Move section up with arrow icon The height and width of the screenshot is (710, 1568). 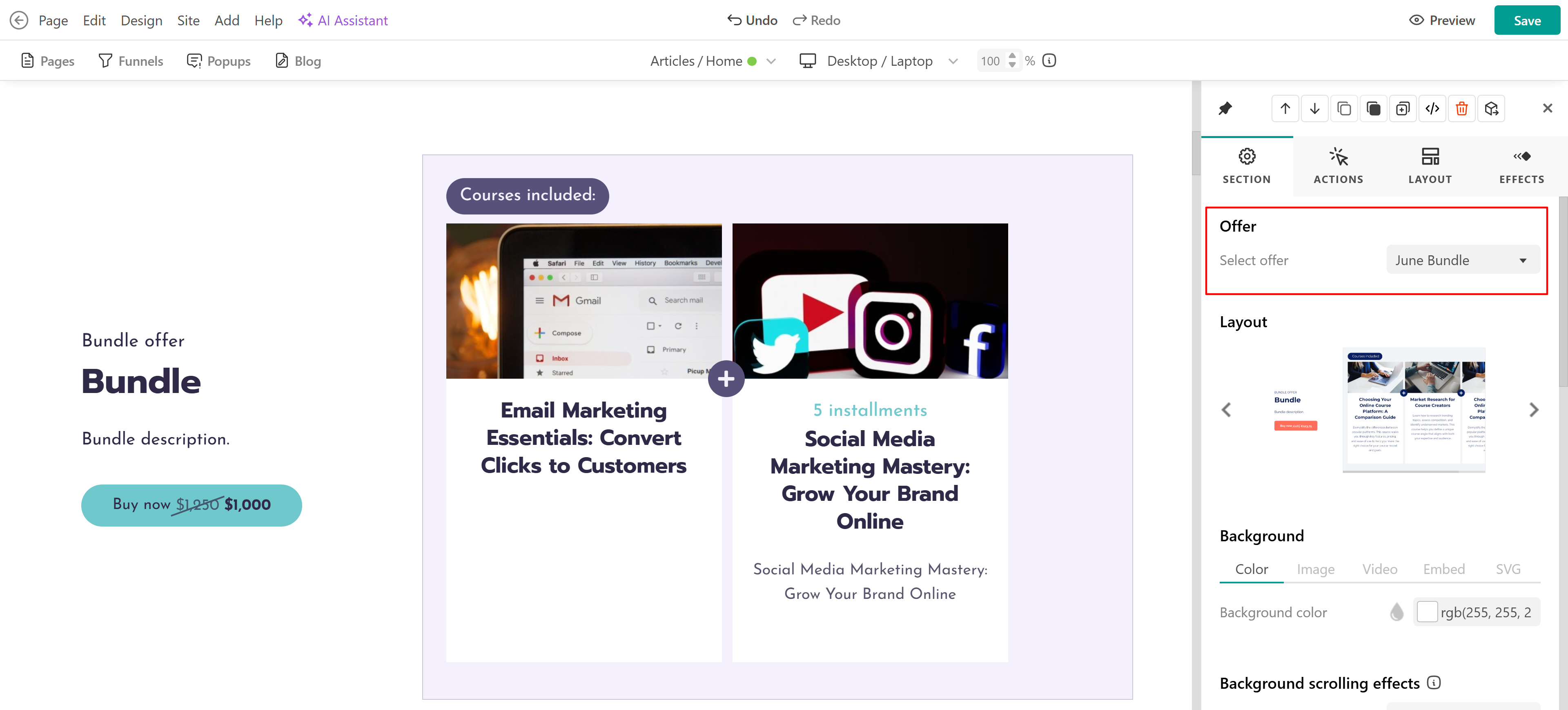click(1285, 108)
